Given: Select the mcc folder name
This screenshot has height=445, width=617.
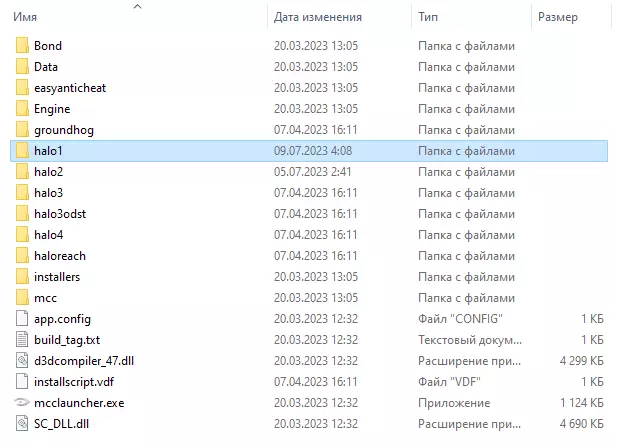Looking at the screenshot, I should 45,298.
